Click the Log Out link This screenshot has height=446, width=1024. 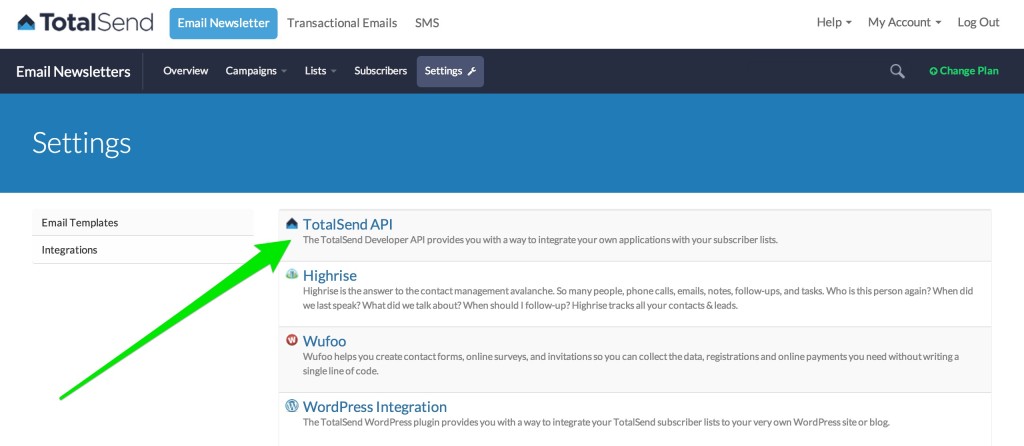click(978, 23)
